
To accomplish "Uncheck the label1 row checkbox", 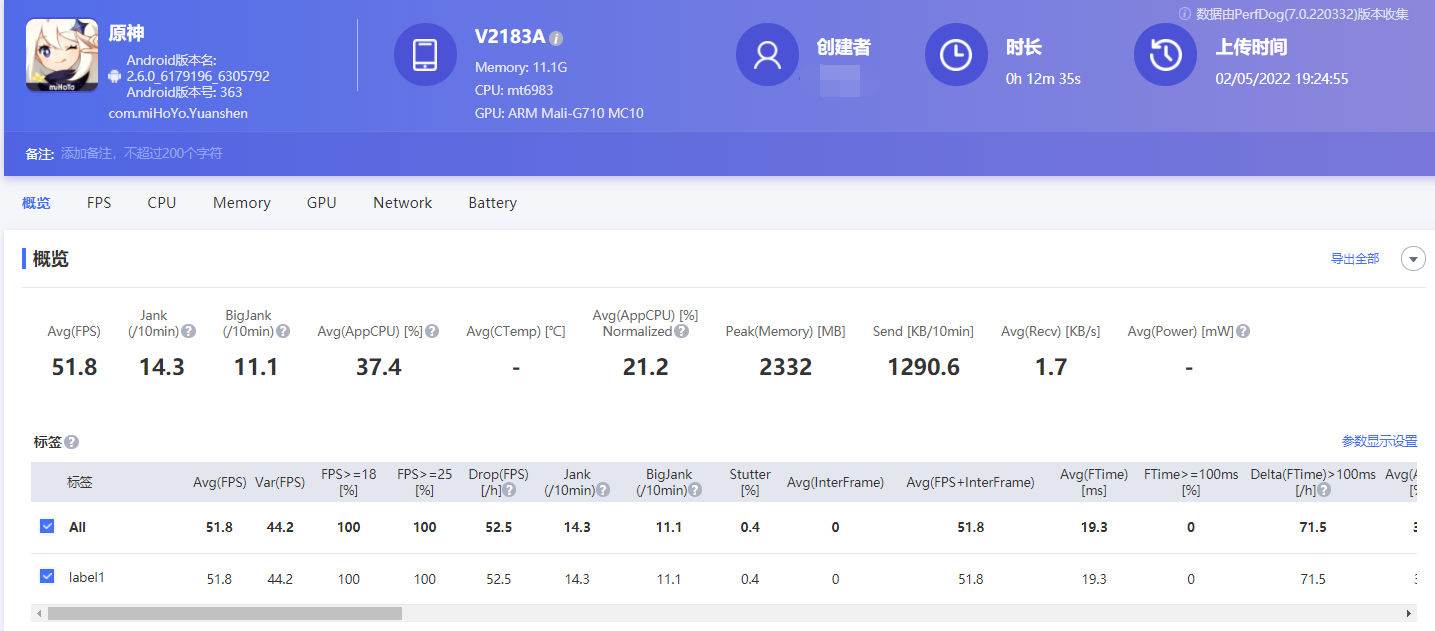I will [47, 576].
